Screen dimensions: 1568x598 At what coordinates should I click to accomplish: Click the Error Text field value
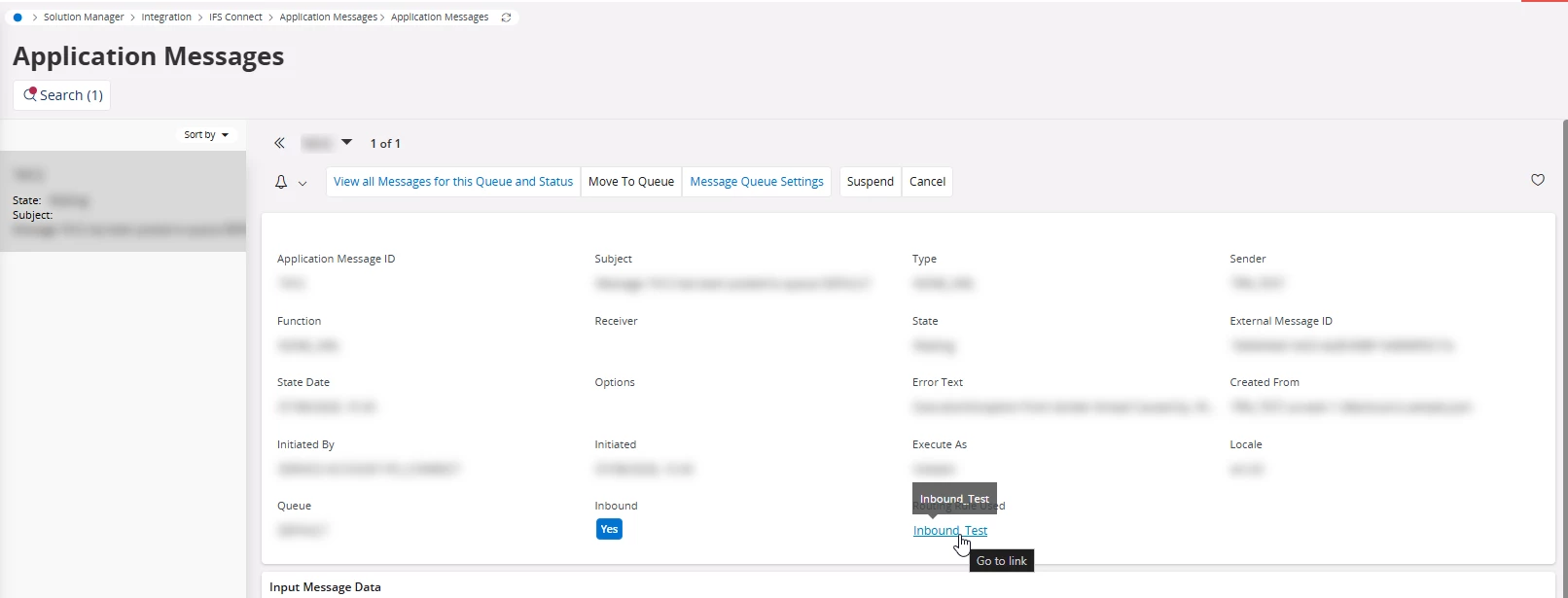[x=1062, y=407]
